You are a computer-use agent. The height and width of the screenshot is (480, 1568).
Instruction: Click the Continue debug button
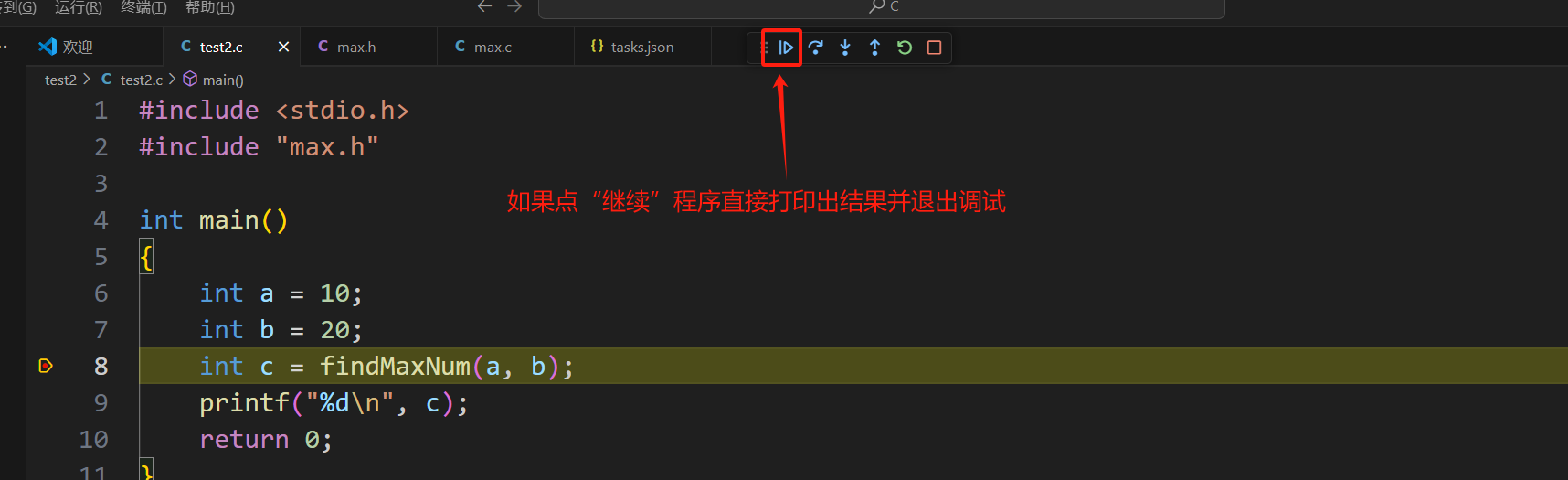pyautogui.click(x=785, y=48)
